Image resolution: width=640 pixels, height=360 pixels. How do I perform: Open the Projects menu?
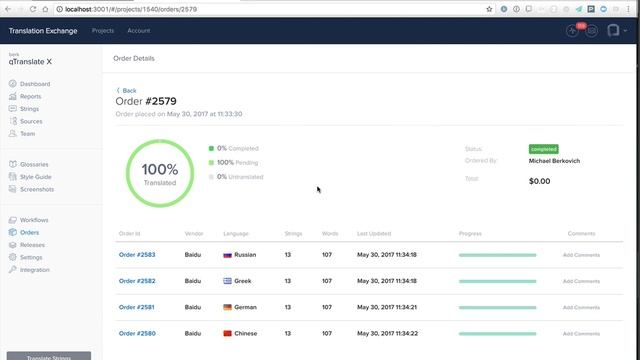(x=103, y=31)
